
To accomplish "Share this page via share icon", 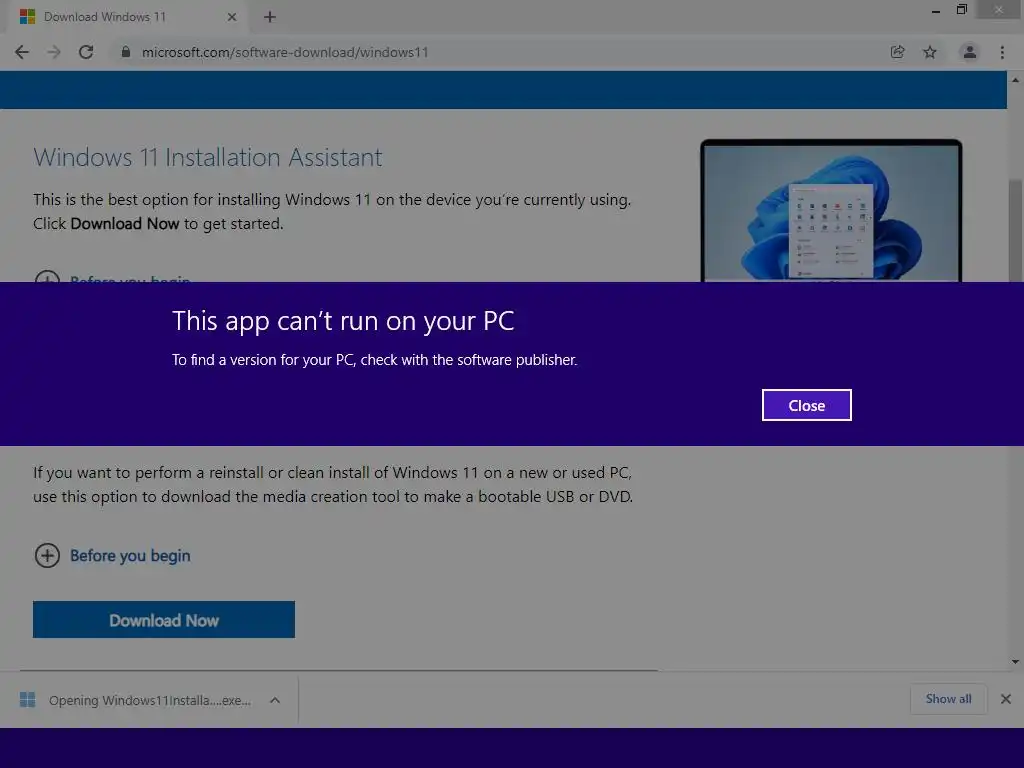I will pos(897,52).
